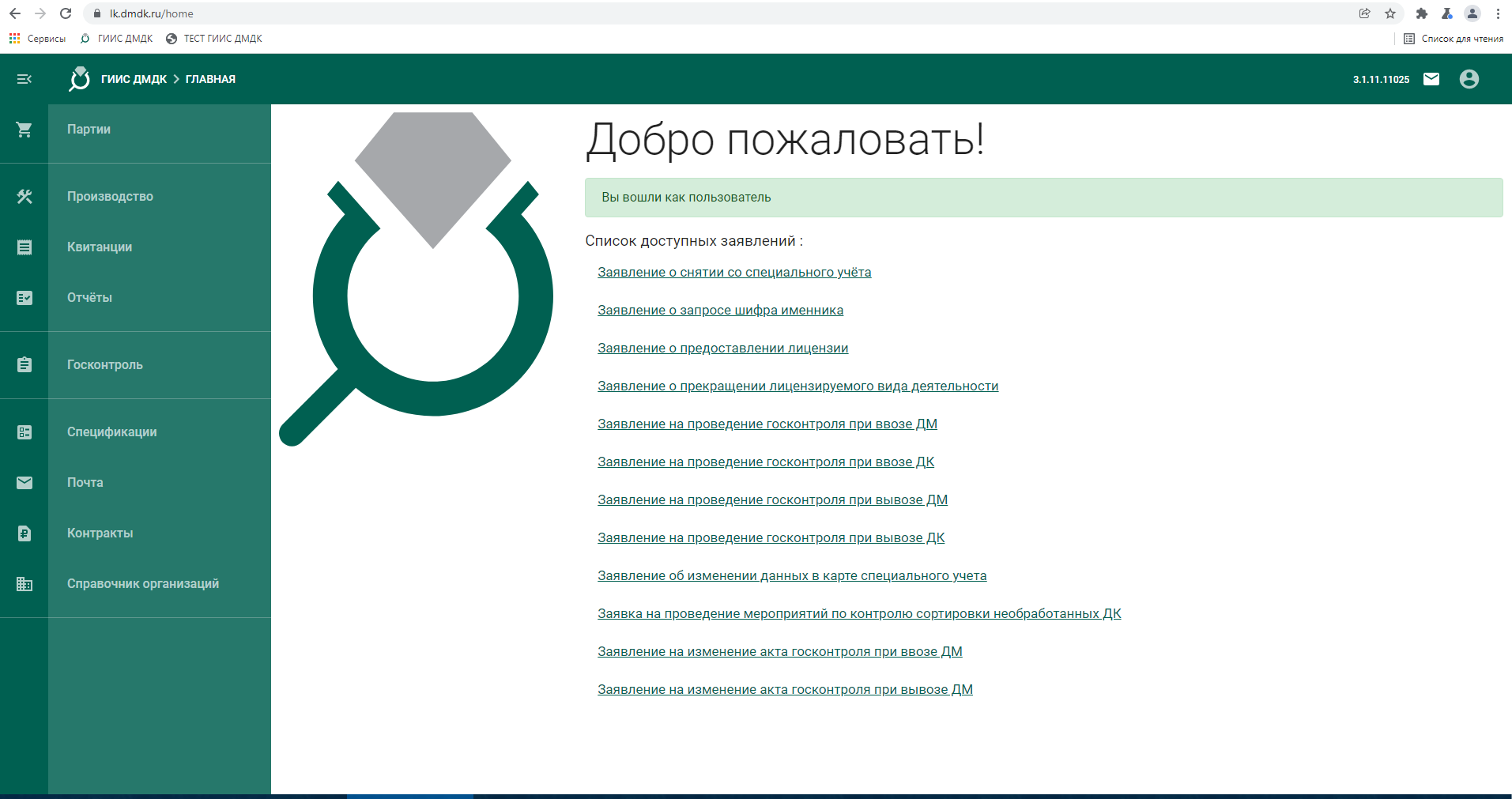Open the Список для чтения reading list
The height and width of the screenshot is (799, 1512).
point(1454,38)
